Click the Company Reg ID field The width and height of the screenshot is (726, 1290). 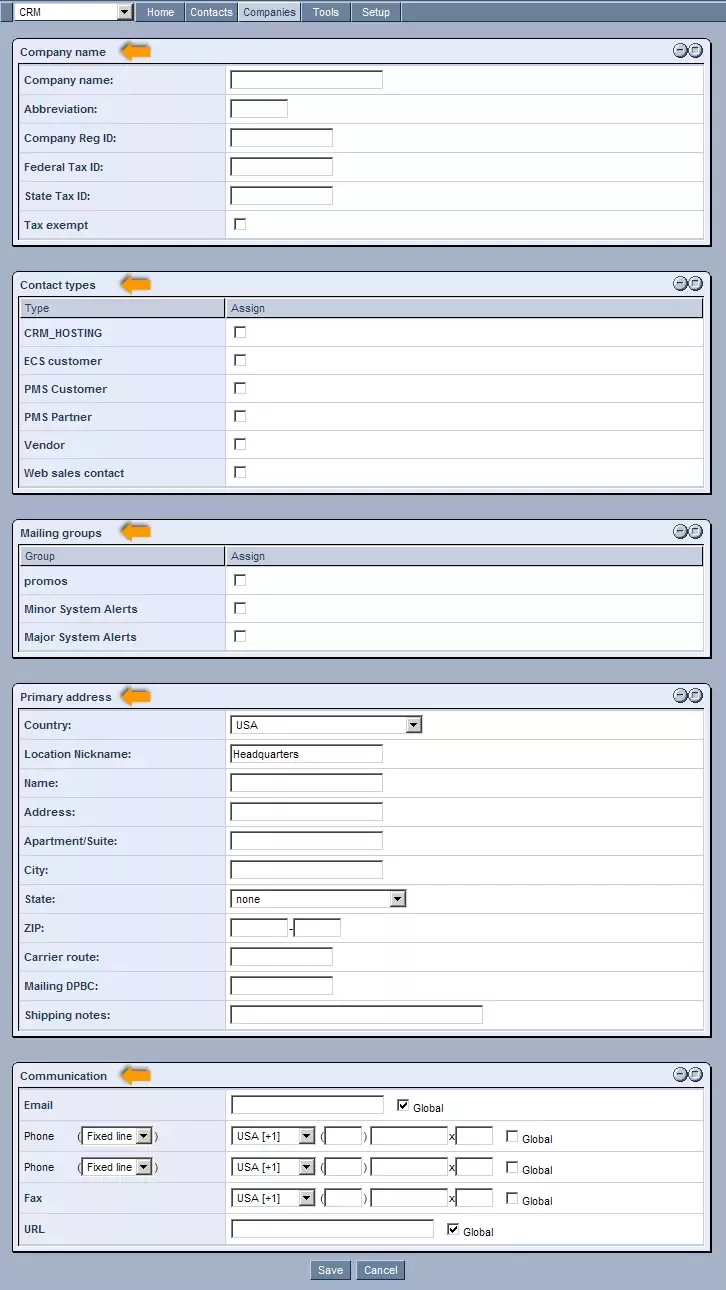282,138
